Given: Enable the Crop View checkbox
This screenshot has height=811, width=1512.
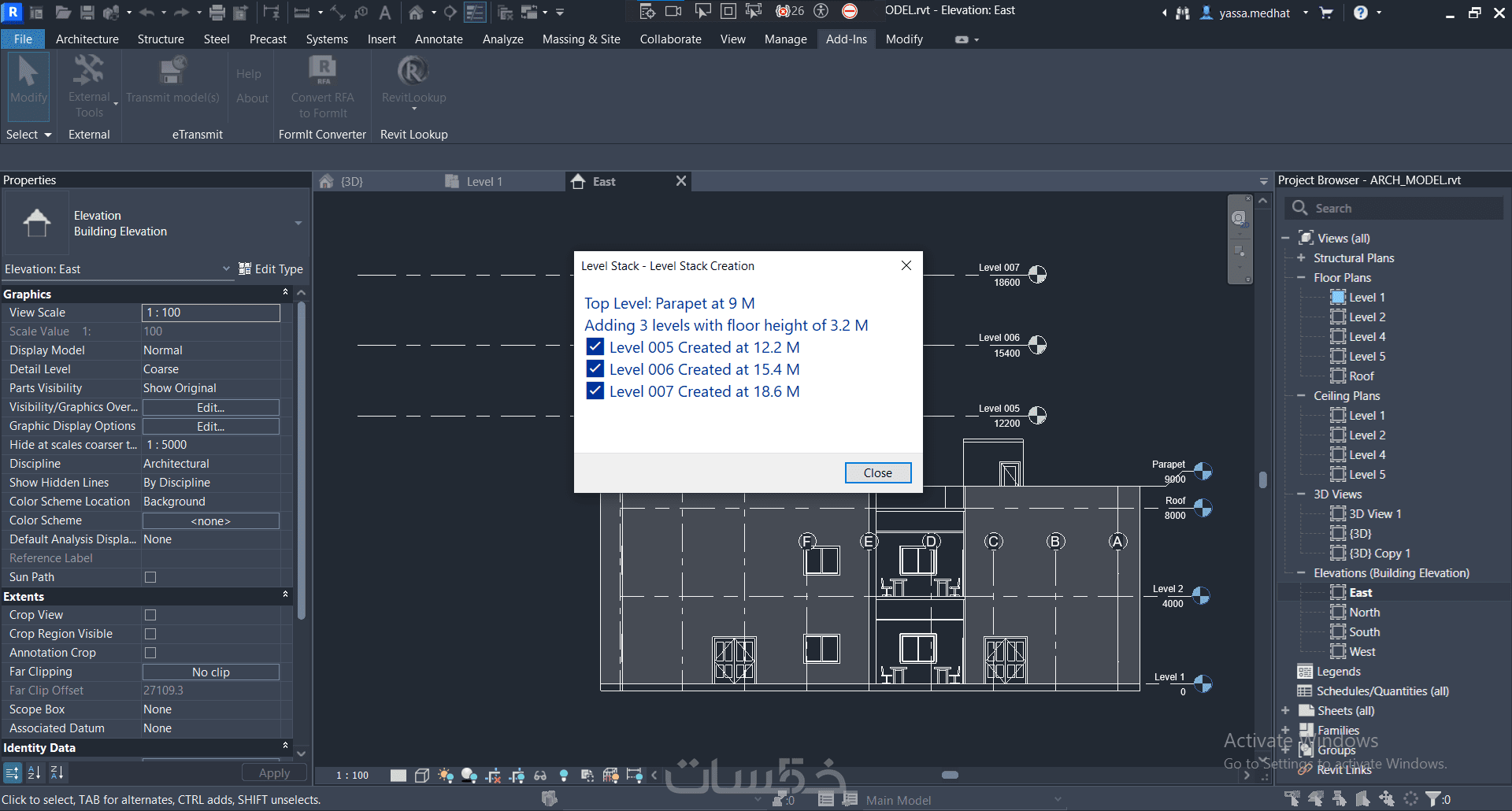Looking at the screenshot, I should click(x=150, y=615).
